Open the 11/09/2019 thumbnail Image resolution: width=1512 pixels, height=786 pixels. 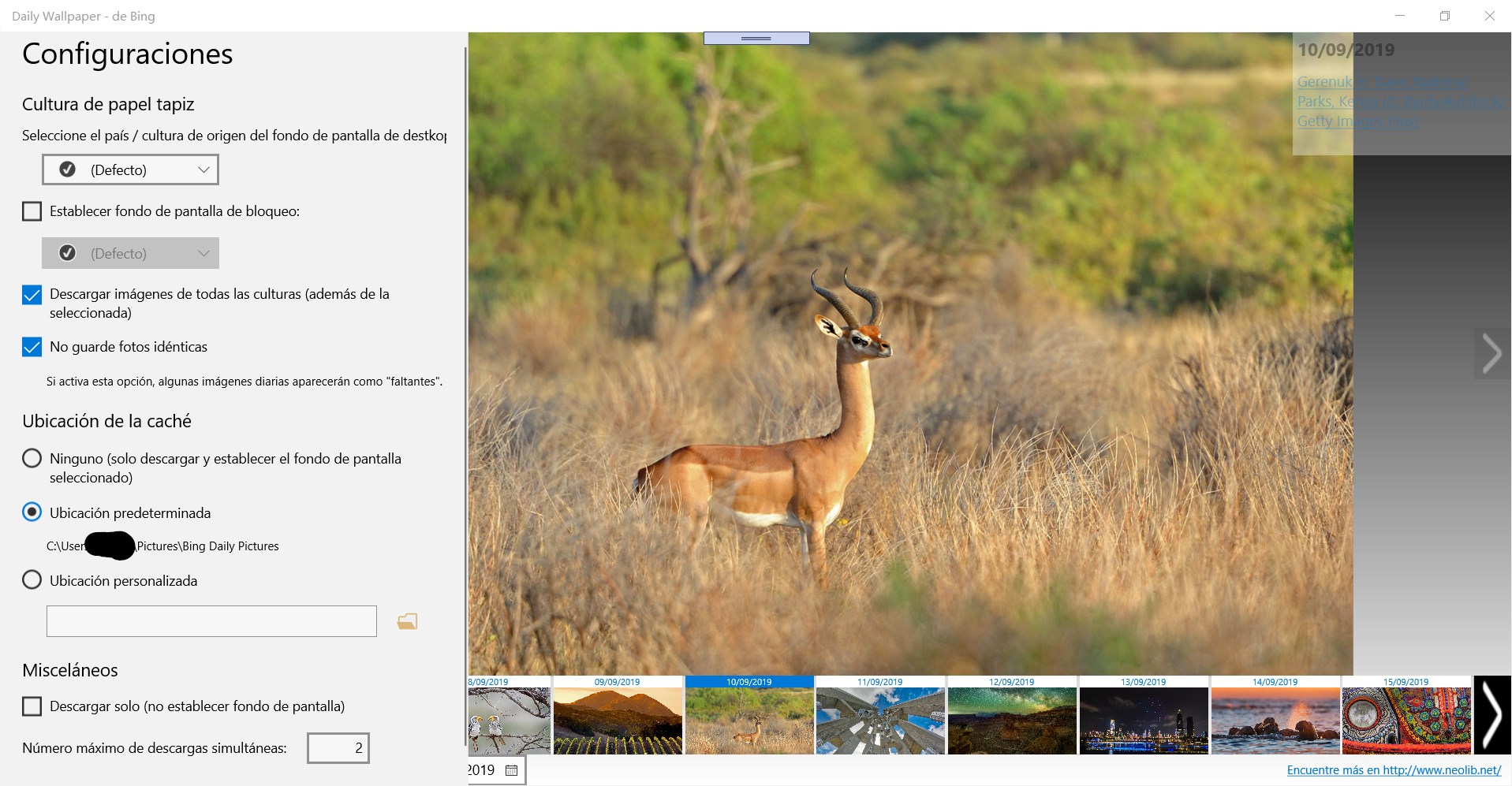tap(880, 715)
